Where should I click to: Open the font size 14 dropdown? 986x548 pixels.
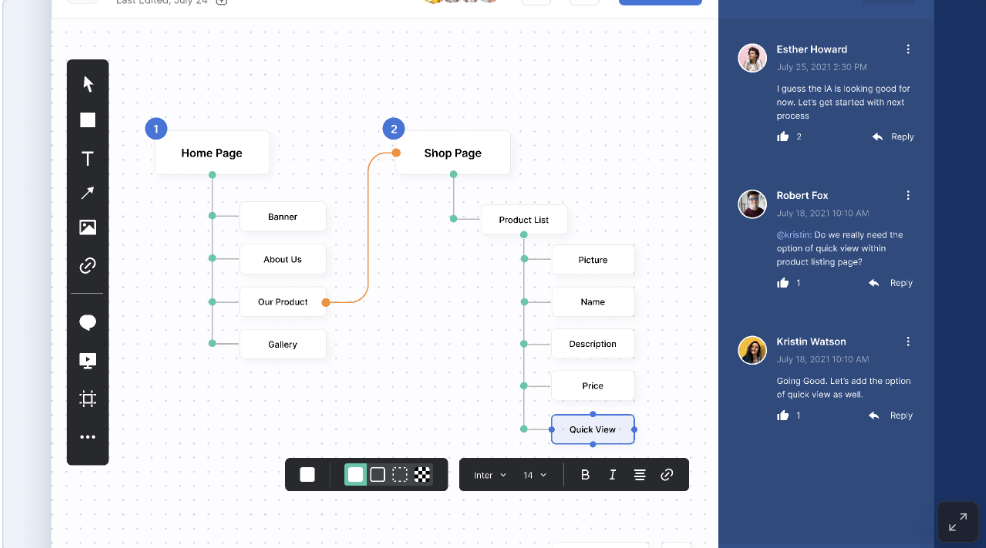pos(535,475)
